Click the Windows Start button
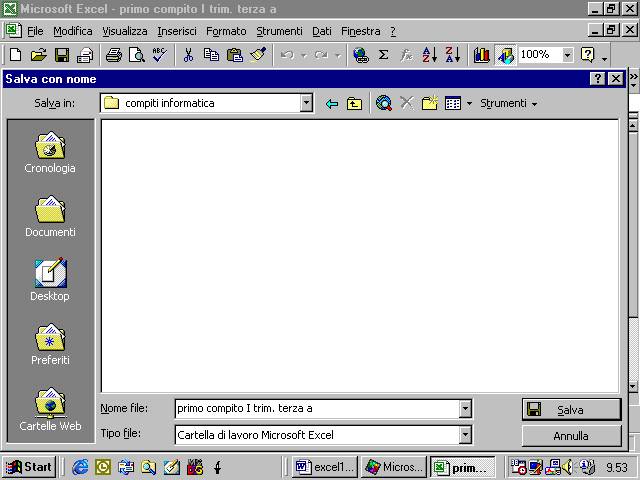The image size is (640, 480). [x=29, y=467]
